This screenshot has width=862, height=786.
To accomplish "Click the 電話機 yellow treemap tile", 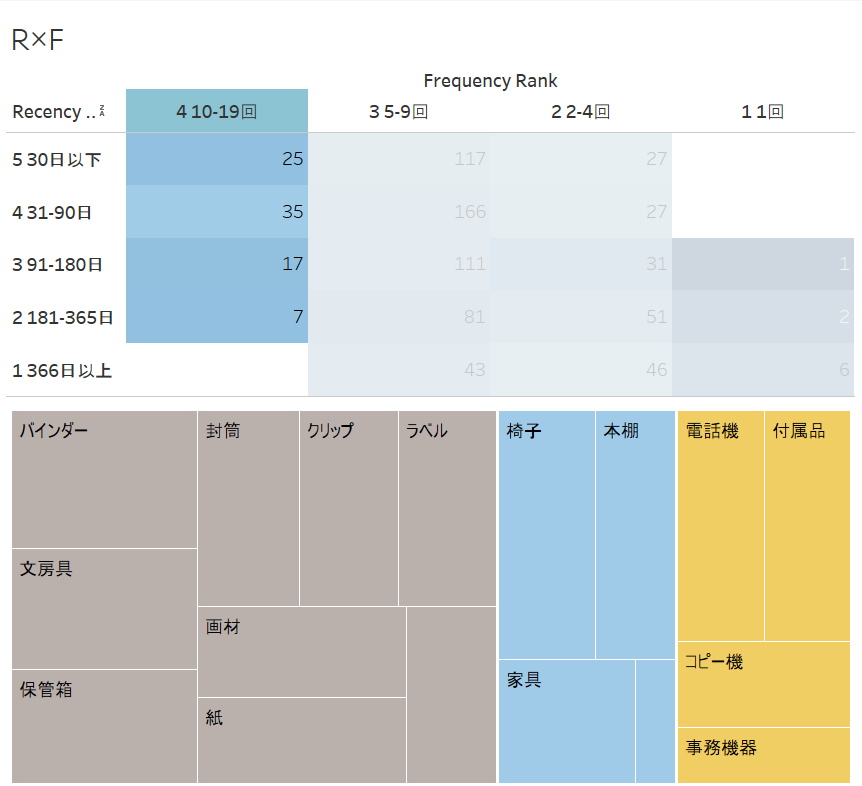I will pos(721,525).
